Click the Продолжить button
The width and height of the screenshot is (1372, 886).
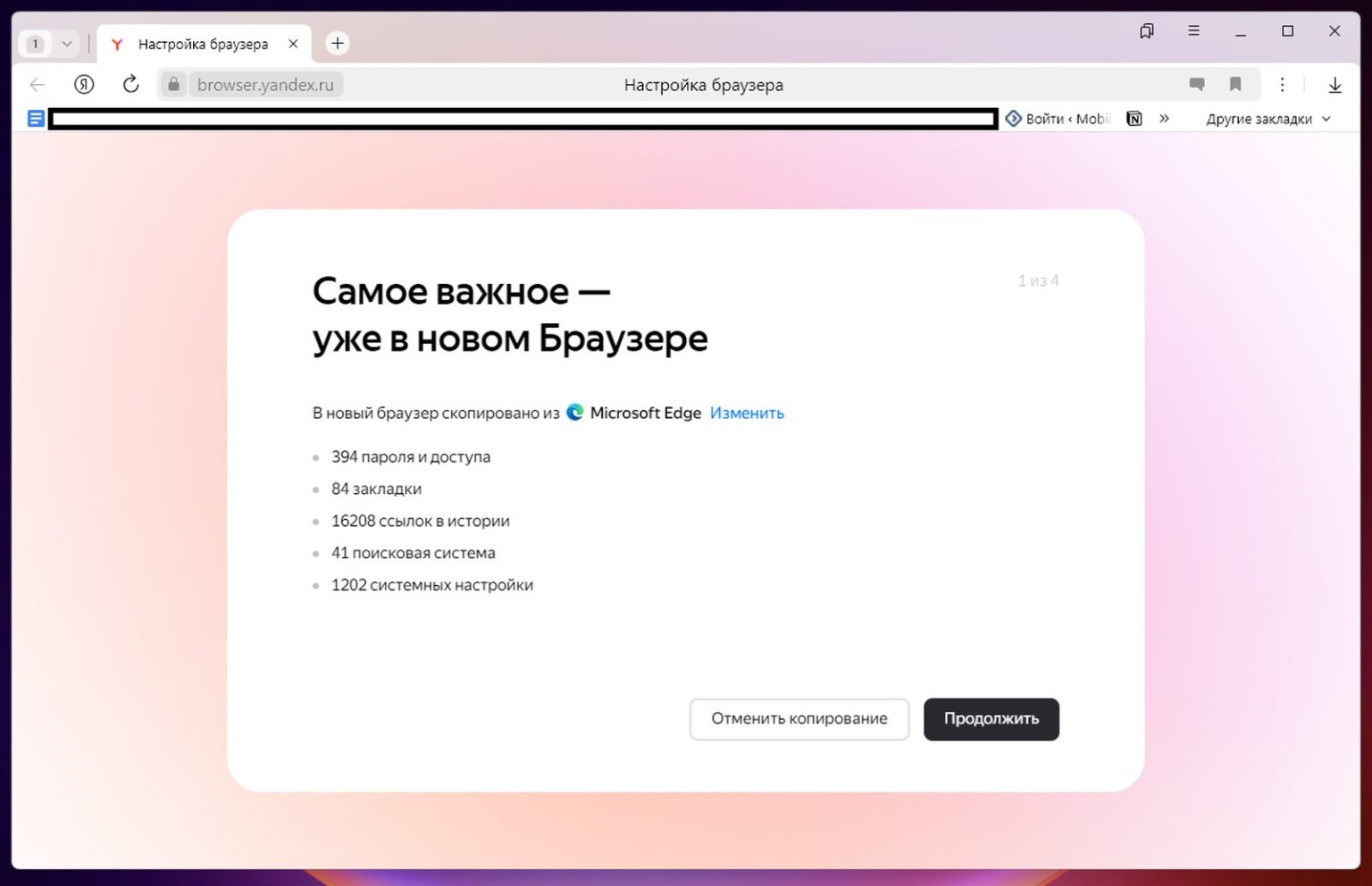click(x=991, y=719)
